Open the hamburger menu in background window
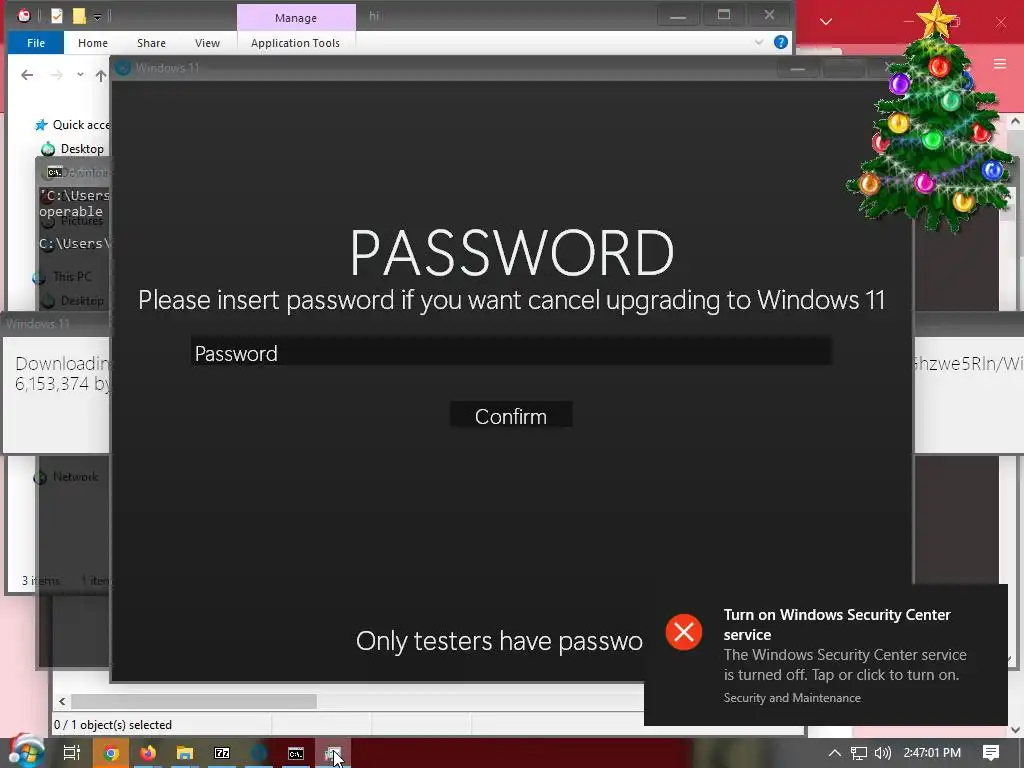Image resolution: width=1024 pixels, height=768 pixels. point(1000,63)
